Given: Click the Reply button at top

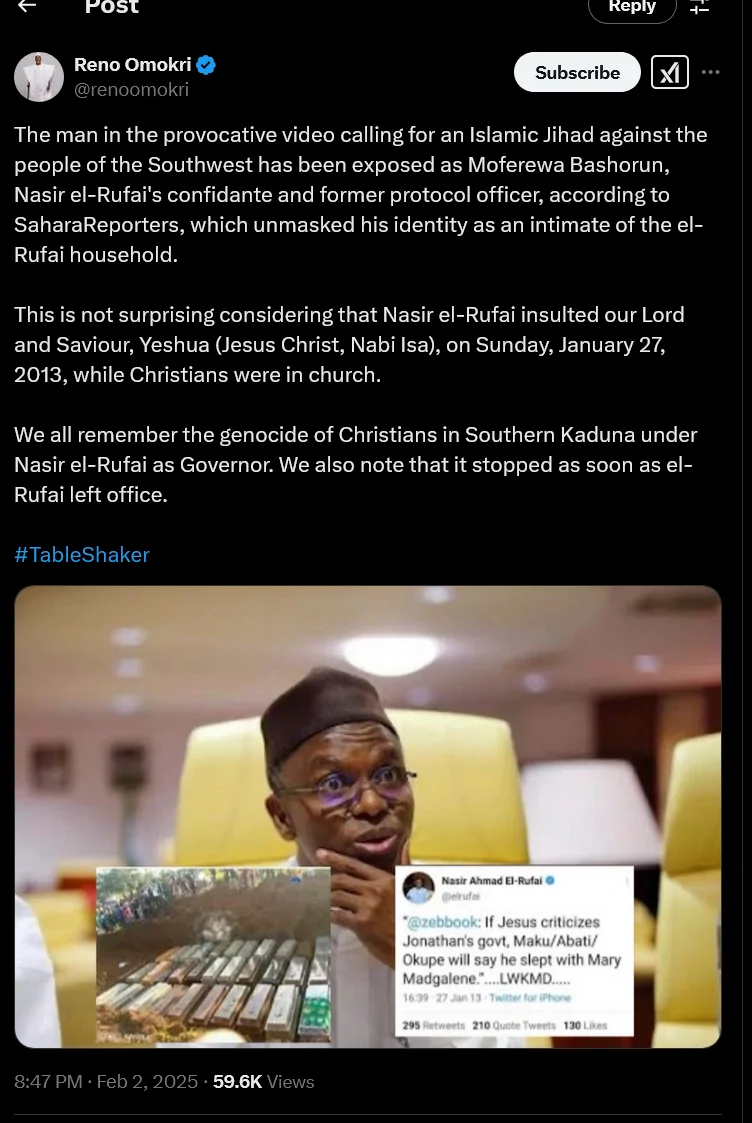Looking at the screenshot, I should (x=632, y=8).
